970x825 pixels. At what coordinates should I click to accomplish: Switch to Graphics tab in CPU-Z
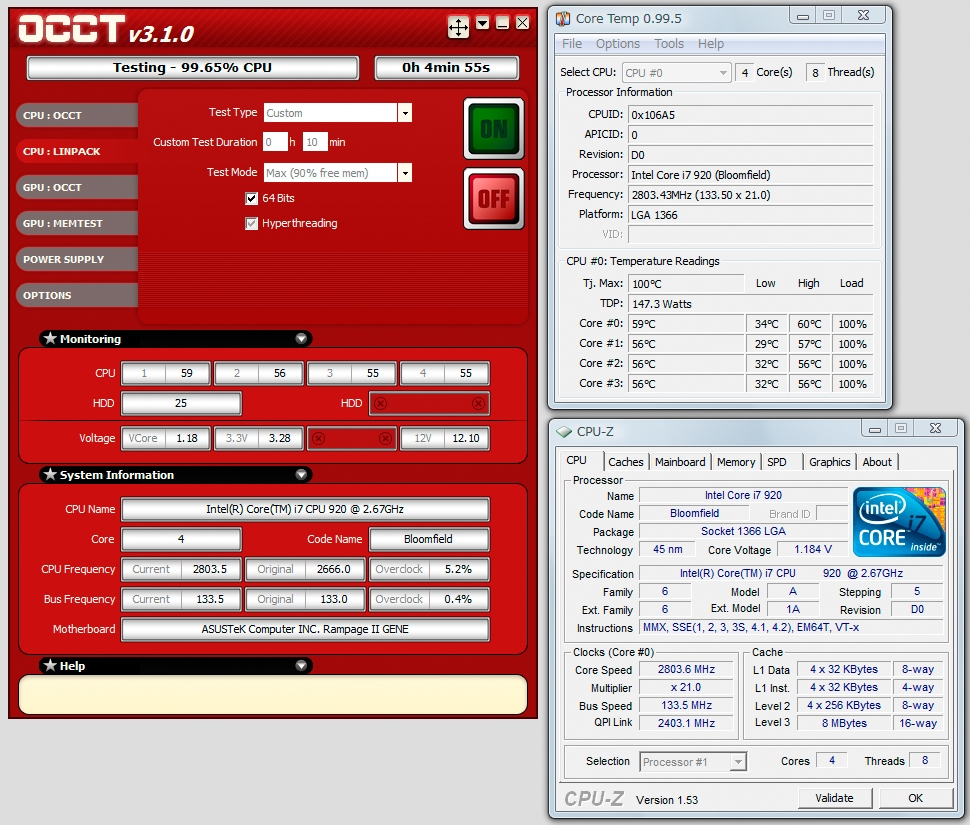point(830,462)
